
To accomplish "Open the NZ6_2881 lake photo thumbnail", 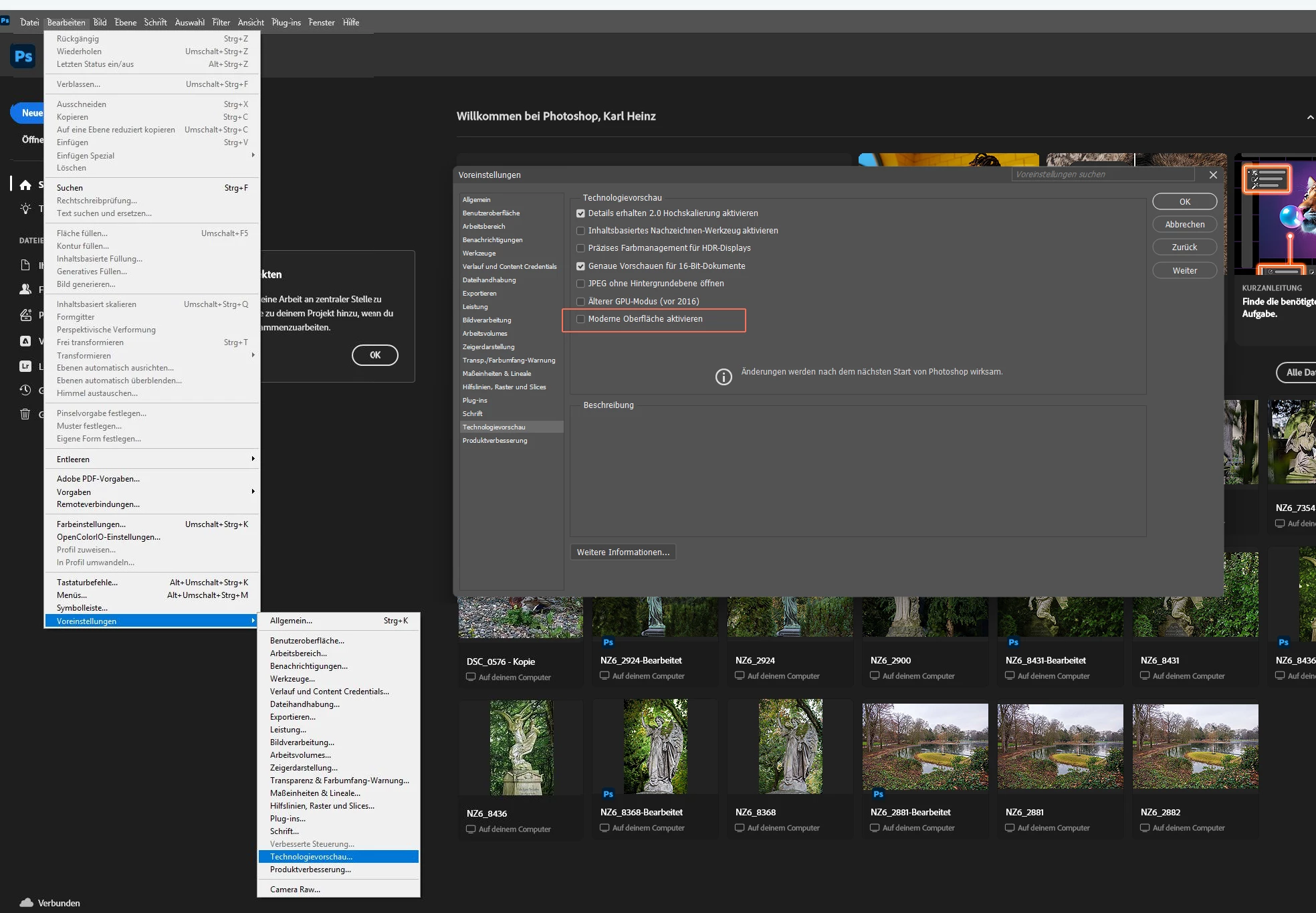I will coord(1060,746).
